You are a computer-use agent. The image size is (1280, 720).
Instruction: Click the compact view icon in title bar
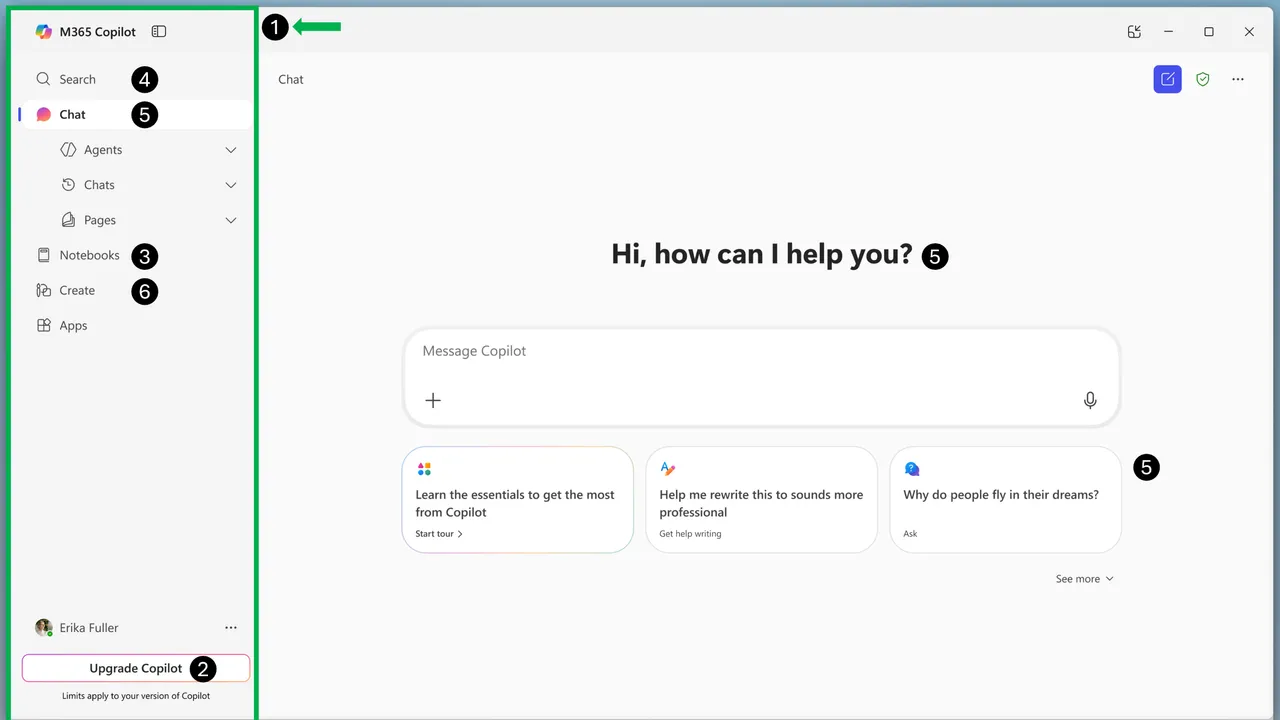coord(1134,32)
